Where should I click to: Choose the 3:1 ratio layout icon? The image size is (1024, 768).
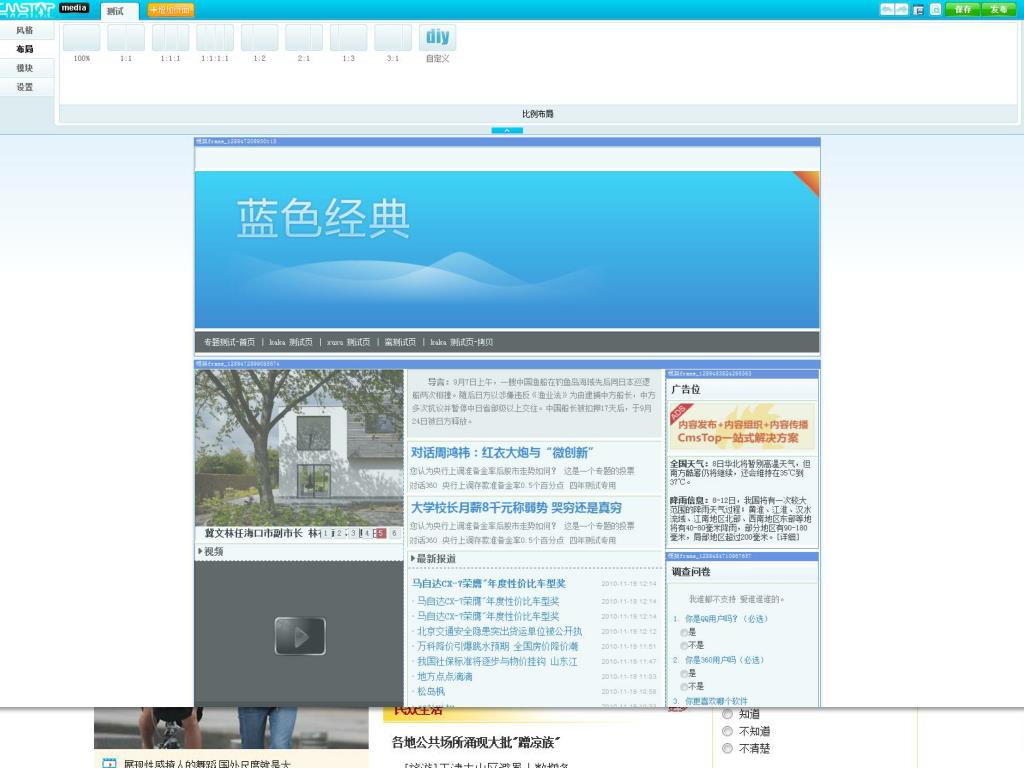[x=393, y=38]
